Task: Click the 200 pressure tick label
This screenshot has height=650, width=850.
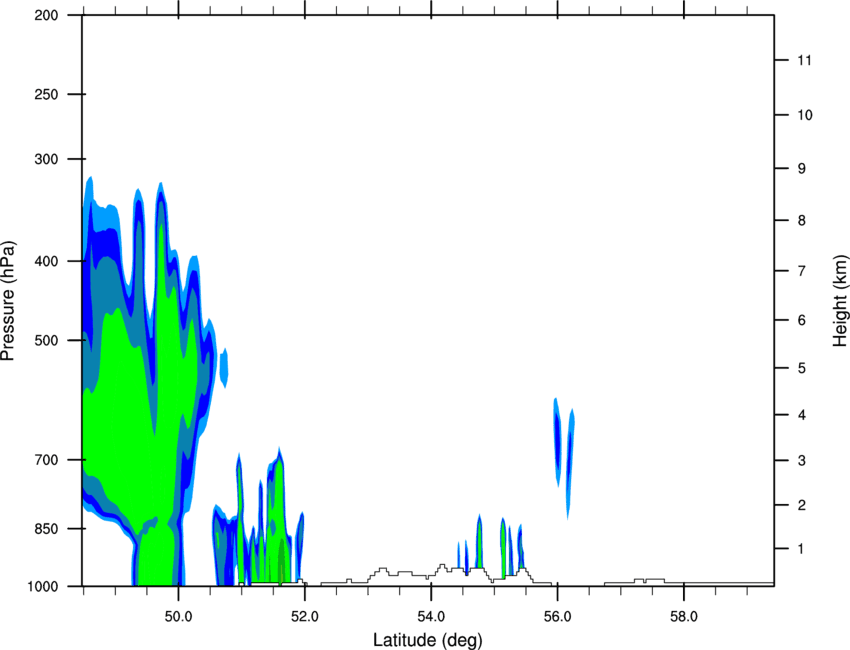Action: (46, 15)
